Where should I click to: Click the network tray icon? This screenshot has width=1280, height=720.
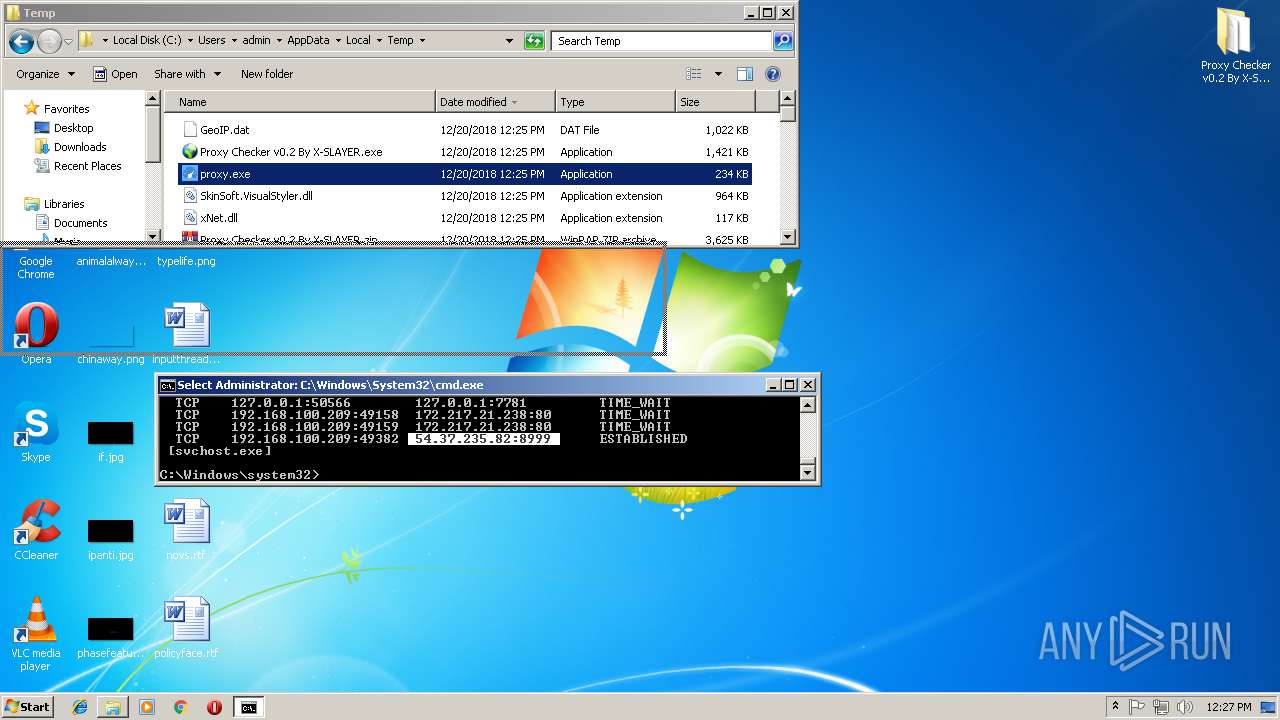point(1161,707)
